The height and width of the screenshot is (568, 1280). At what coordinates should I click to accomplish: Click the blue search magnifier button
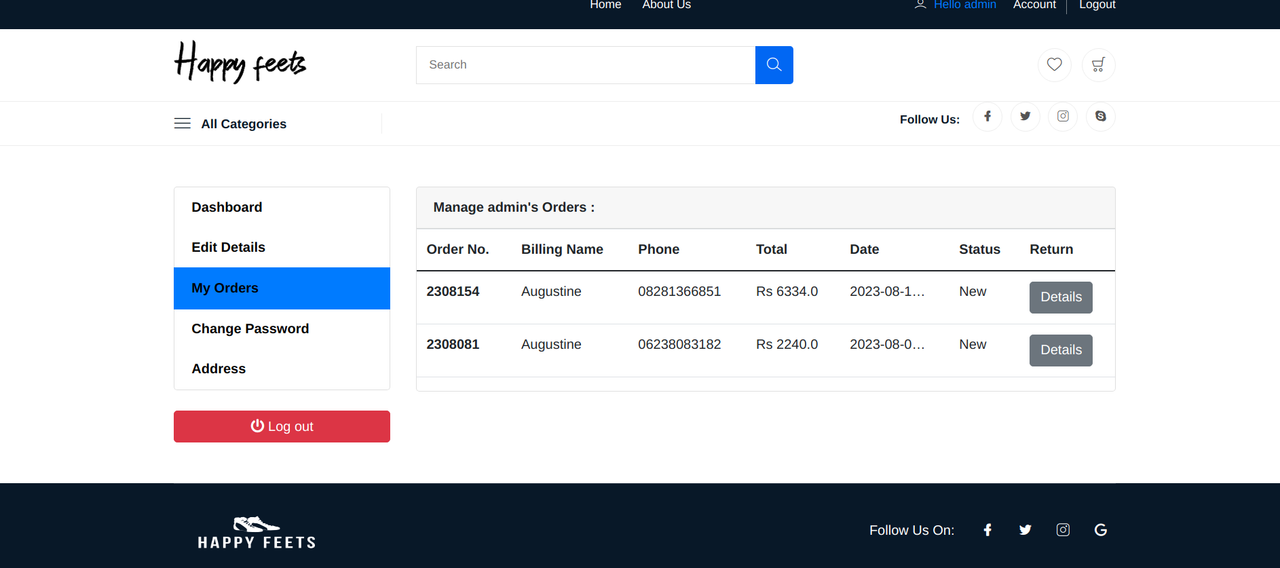774,65
